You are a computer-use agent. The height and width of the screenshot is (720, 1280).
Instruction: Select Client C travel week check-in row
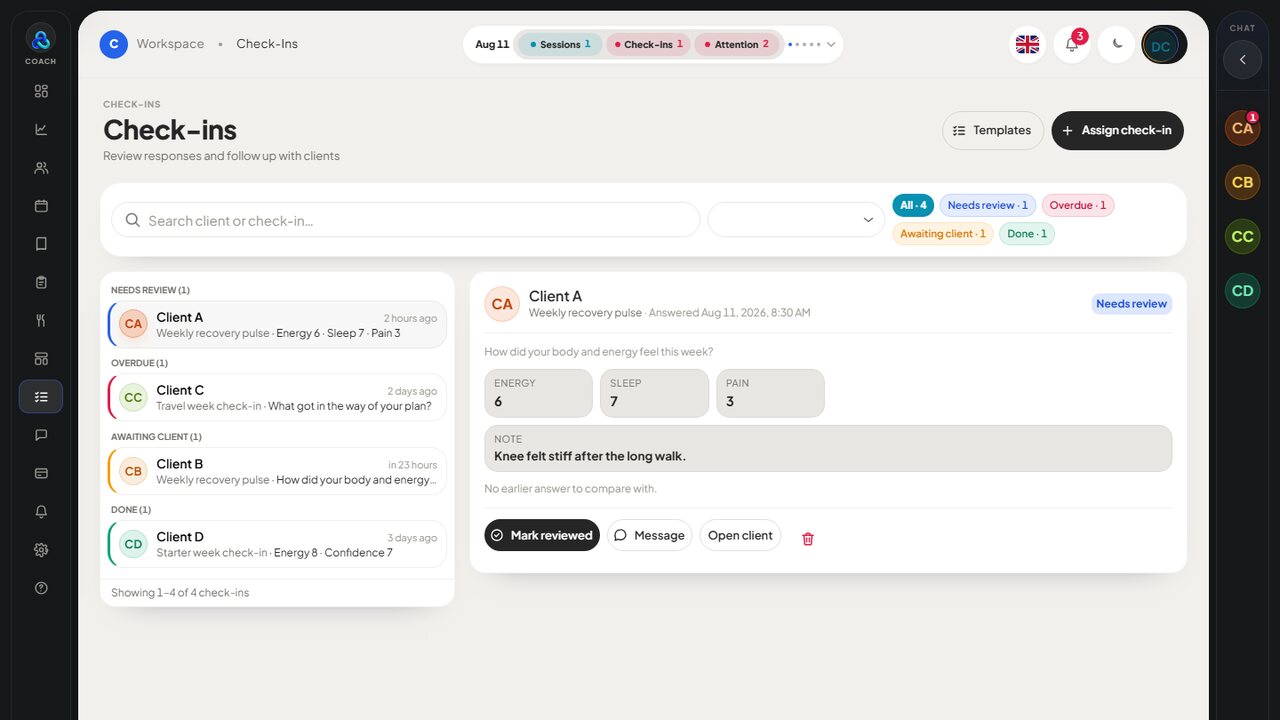coord(277,398)
